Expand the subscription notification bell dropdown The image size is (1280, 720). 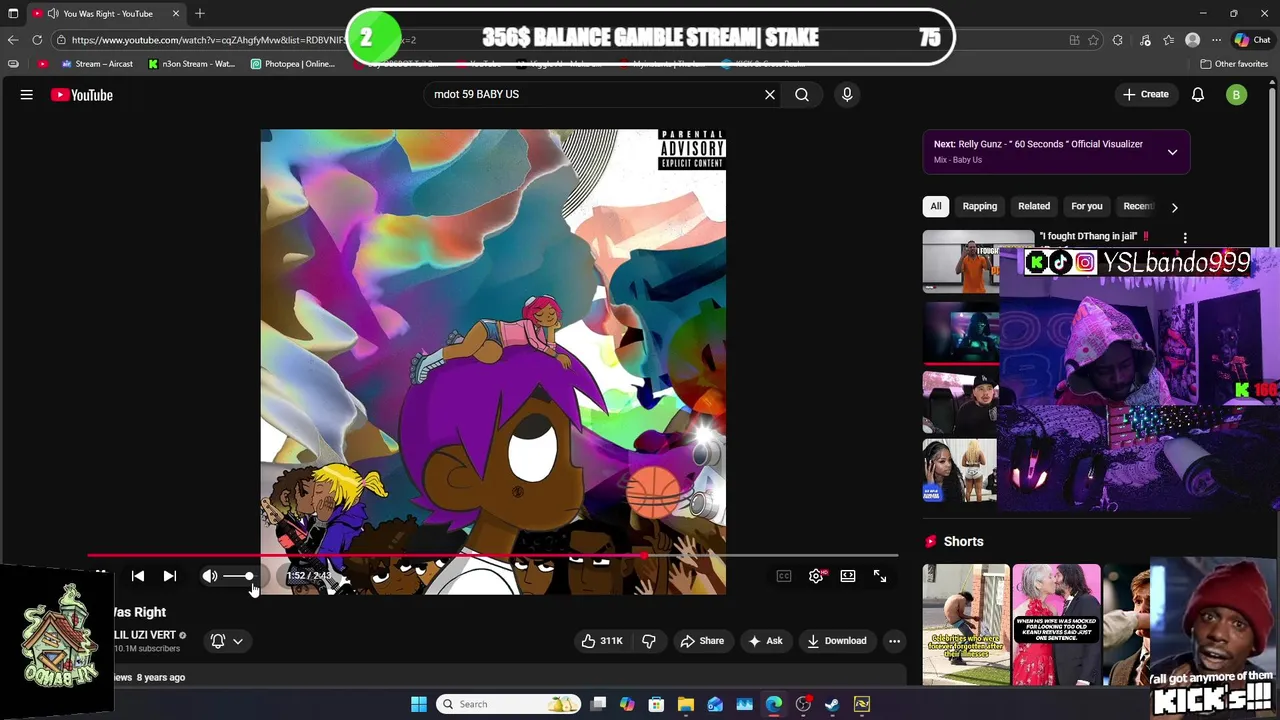coord(227,641)
